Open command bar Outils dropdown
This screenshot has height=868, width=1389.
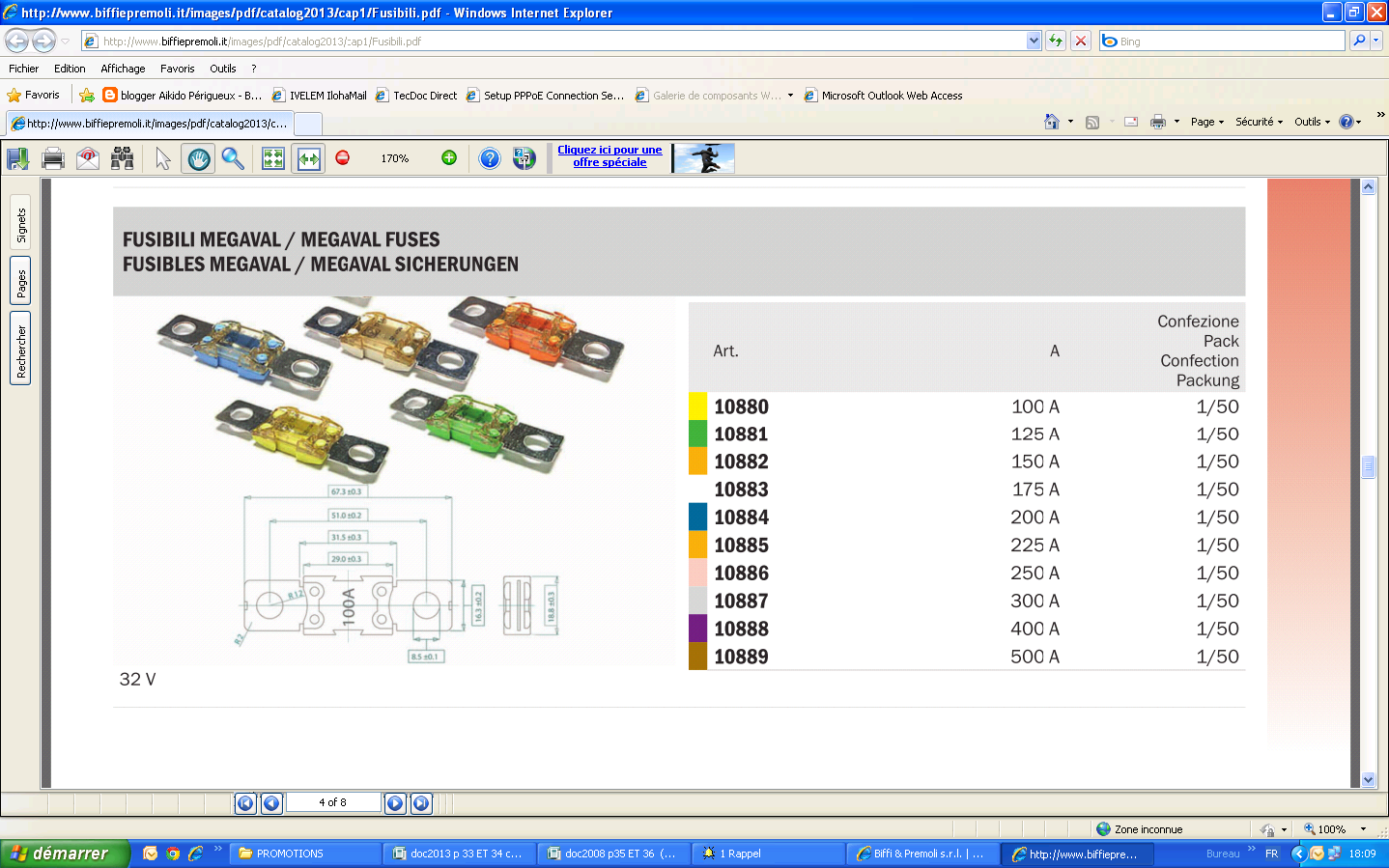[1313, 122]
